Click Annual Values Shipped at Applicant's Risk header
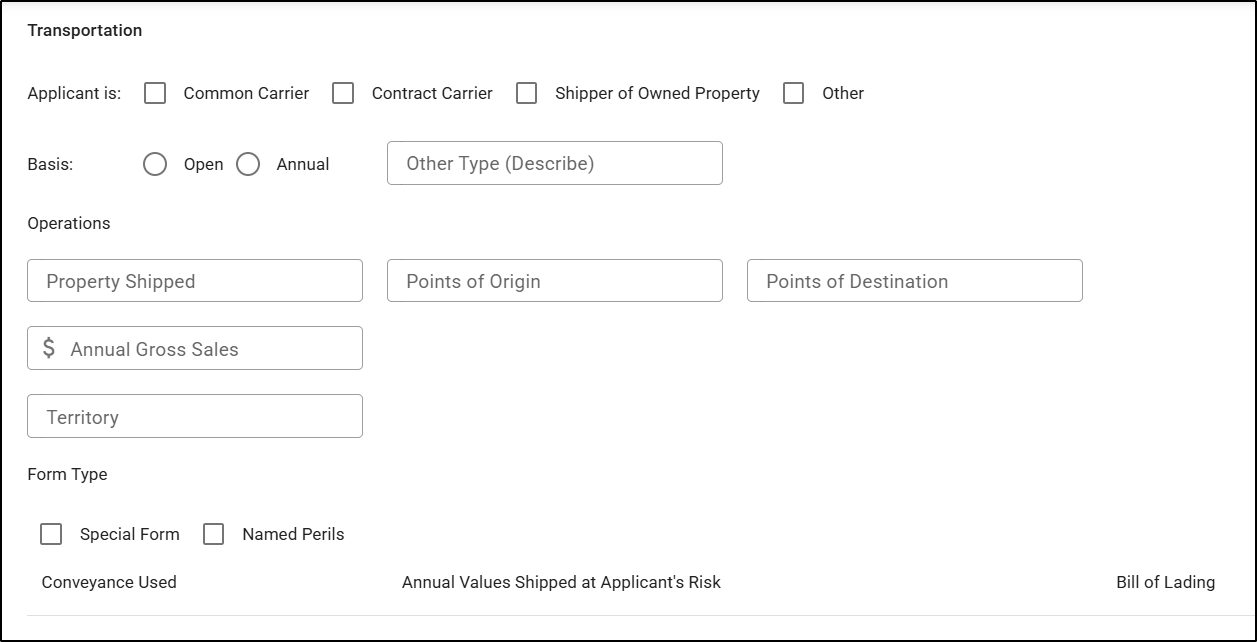Image resolution: width=1257 pixels, height=642 pixels. coord(561,582)
